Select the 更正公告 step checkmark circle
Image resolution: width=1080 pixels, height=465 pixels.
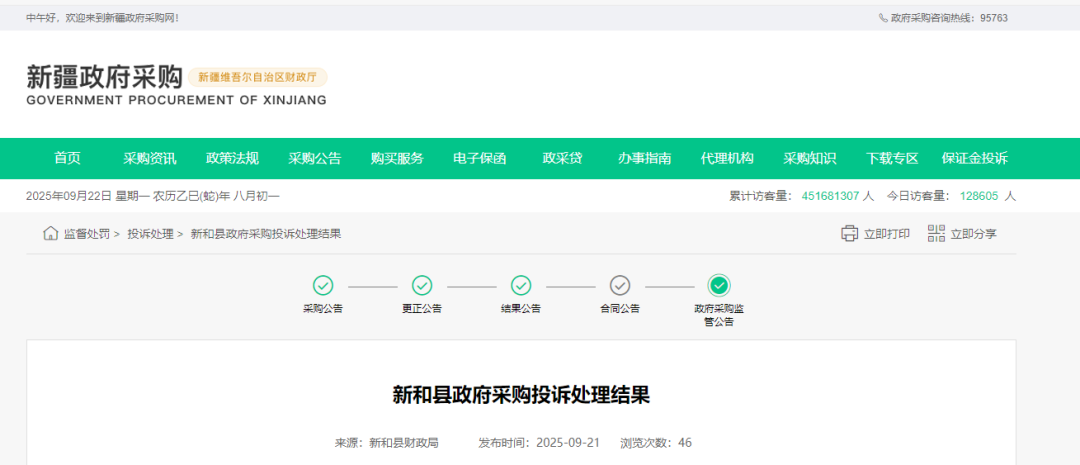pyautogui.click(x=422, y=285)
